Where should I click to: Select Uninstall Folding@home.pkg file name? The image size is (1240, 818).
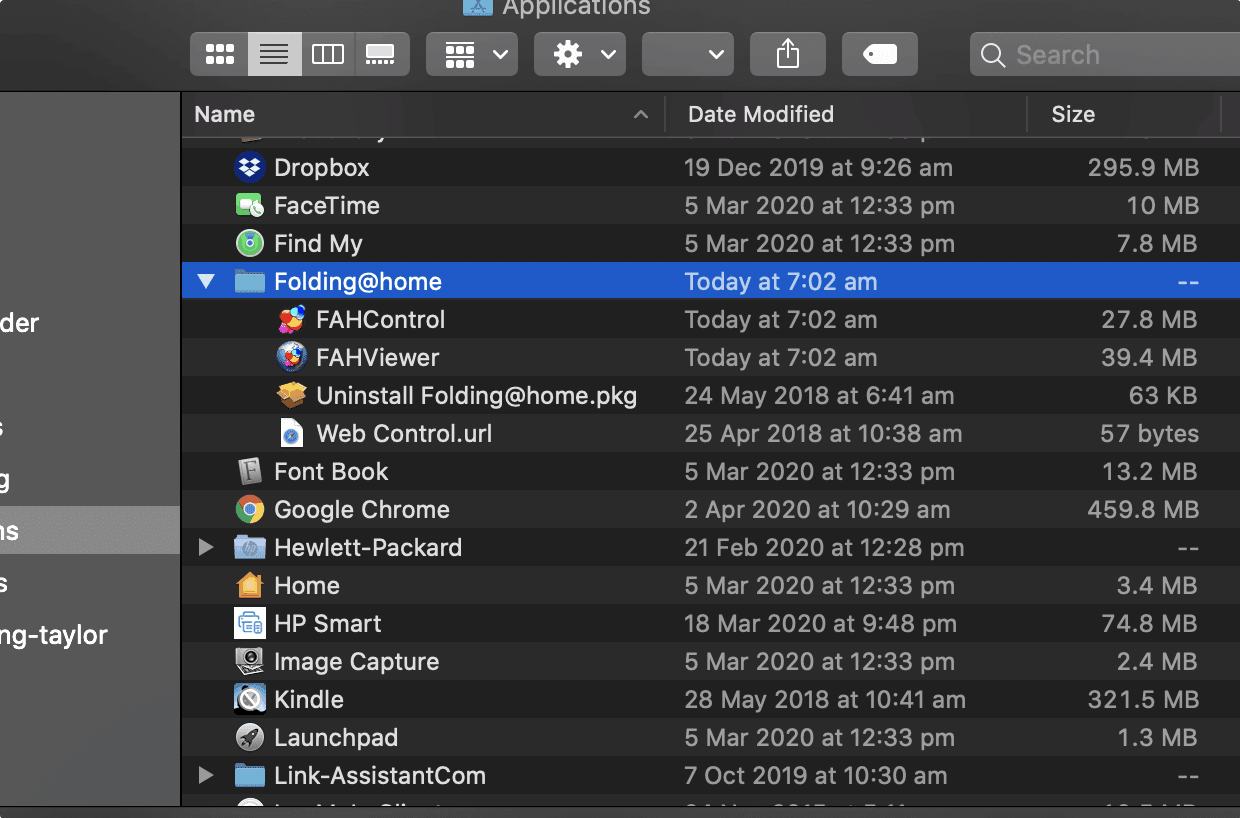pos(477,395)
